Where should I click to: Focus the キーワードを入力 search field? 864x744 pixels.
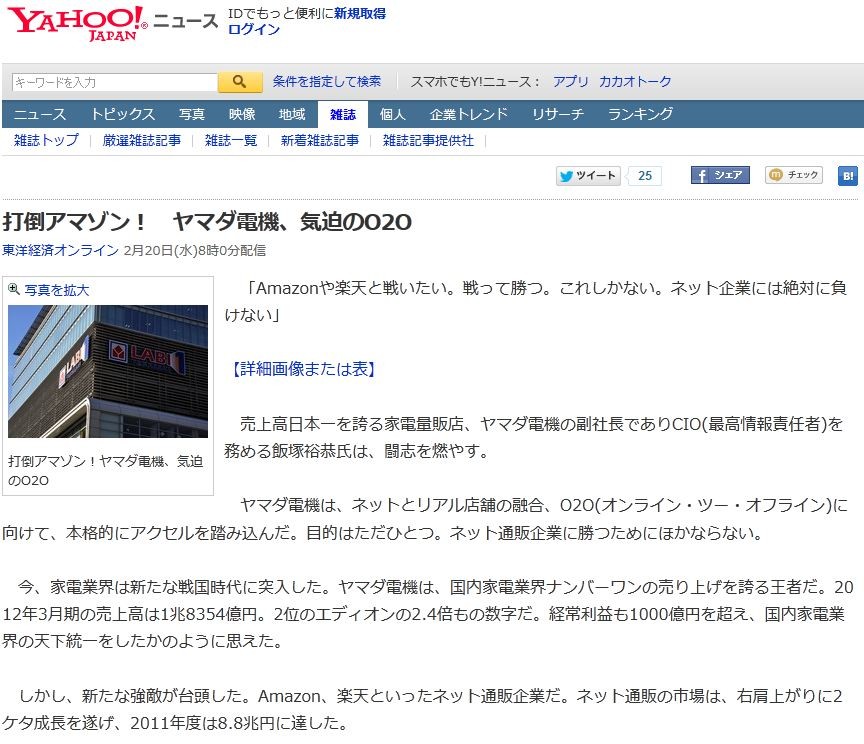coord(115,82)
